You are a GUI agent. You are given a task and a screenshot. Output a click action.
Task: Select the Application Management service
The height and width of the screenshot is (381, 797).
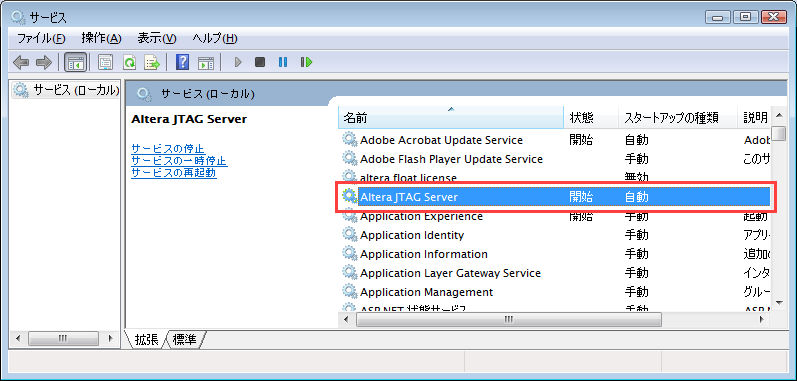coord(555,292)
